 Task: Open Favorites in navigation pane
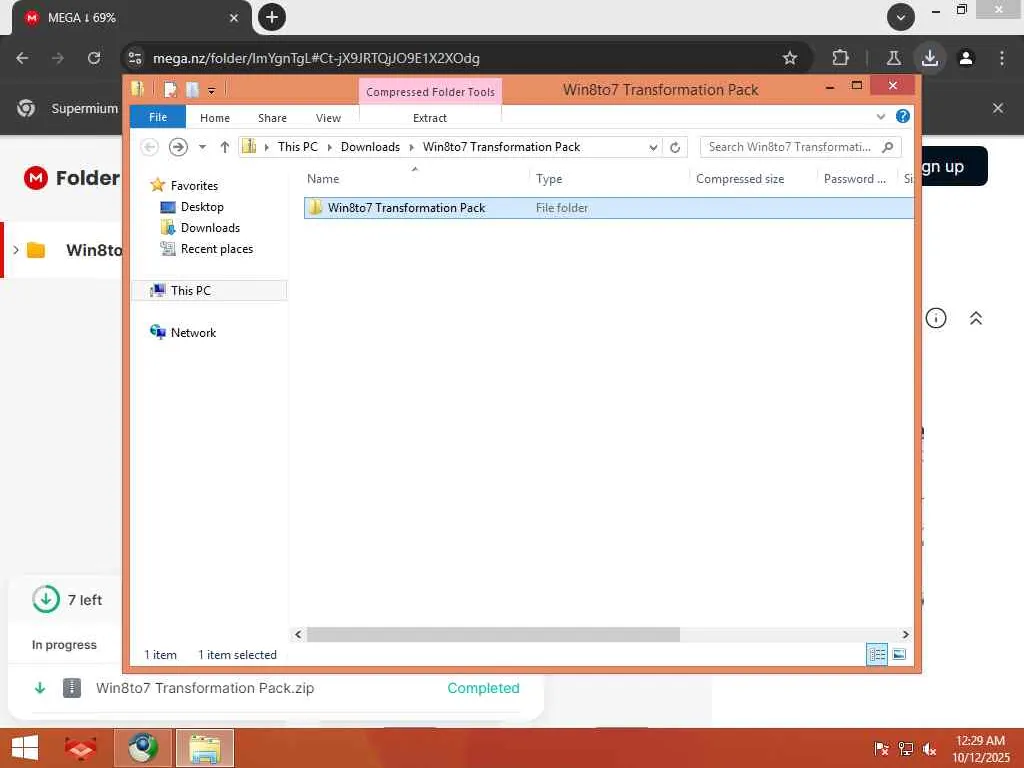tap(194, 185)
